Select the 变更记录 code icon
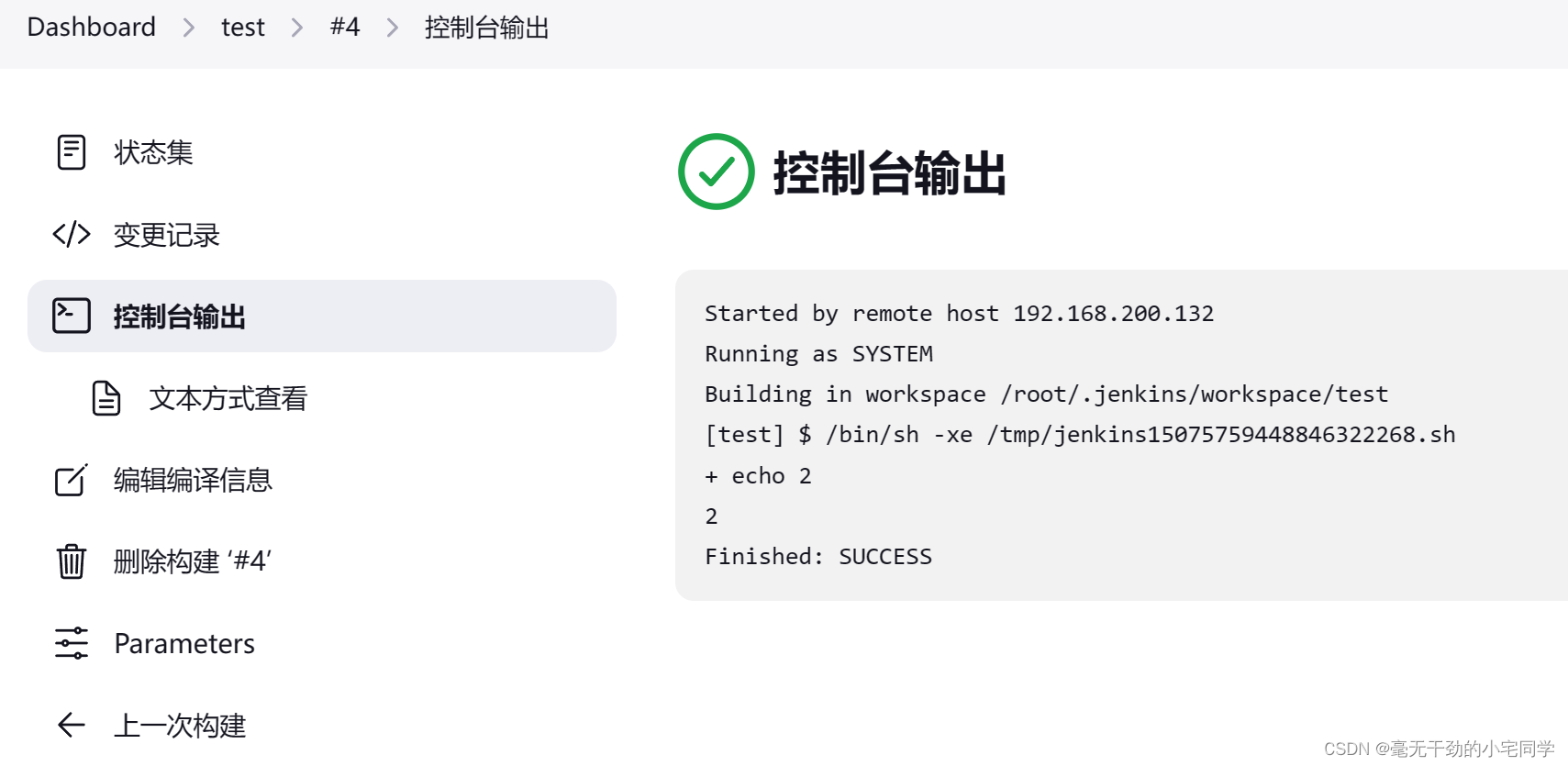 click(71, 235)
